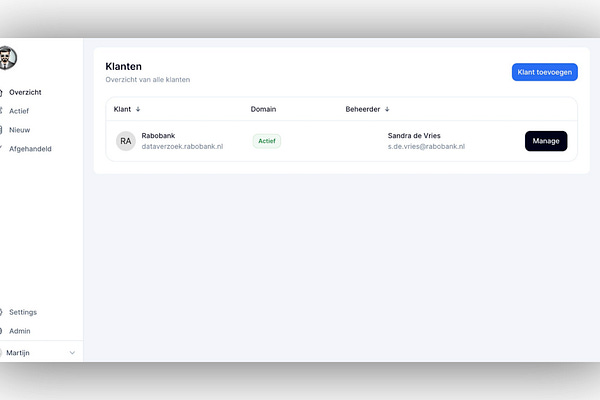The image size is (600, 400).
Task: Click s.de.vries@rabobank.nl email
Action: tap(426, 146)
